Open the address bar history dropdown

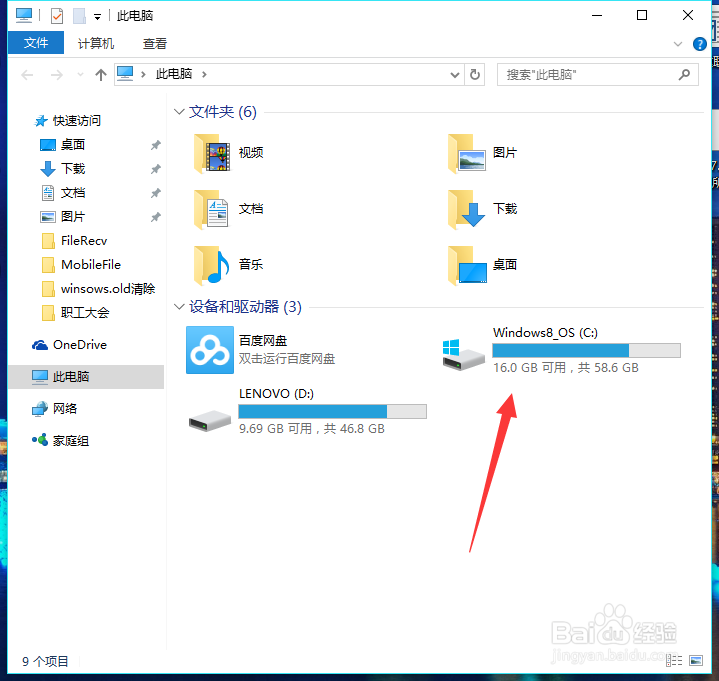(454, 75)
